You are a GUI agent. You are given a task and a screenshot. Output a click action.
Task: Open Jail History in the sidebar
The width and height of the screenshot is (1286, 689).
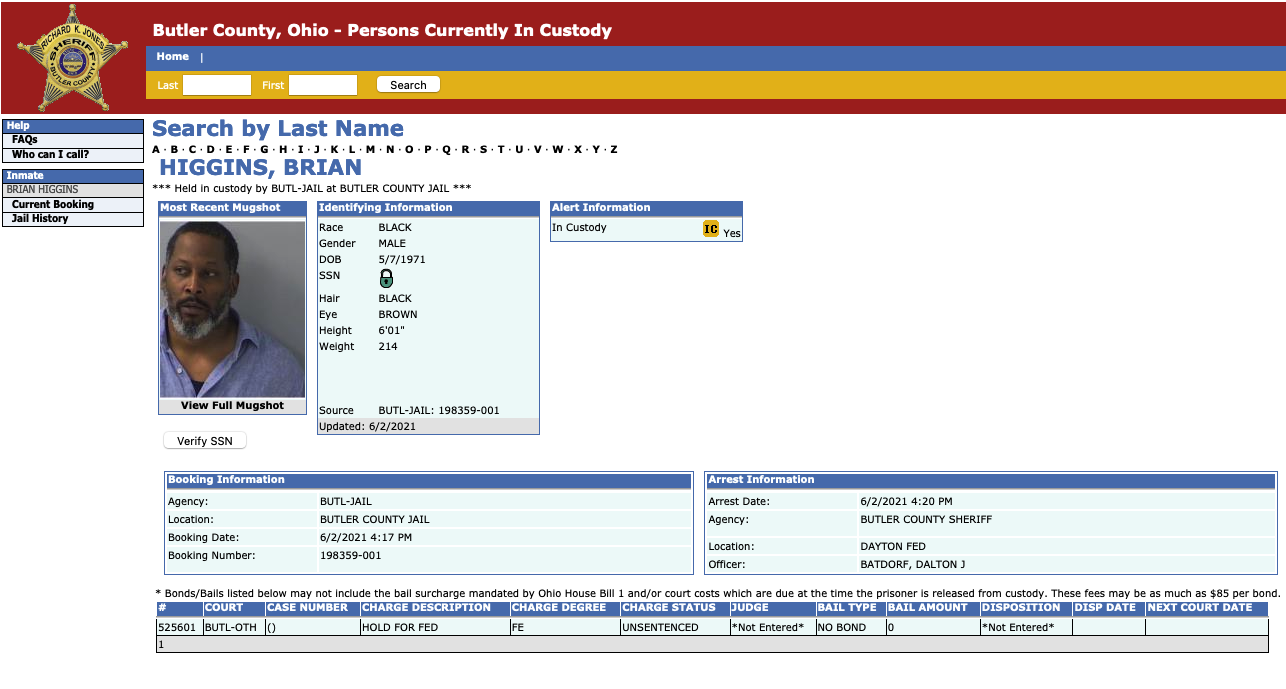point(40,218)
